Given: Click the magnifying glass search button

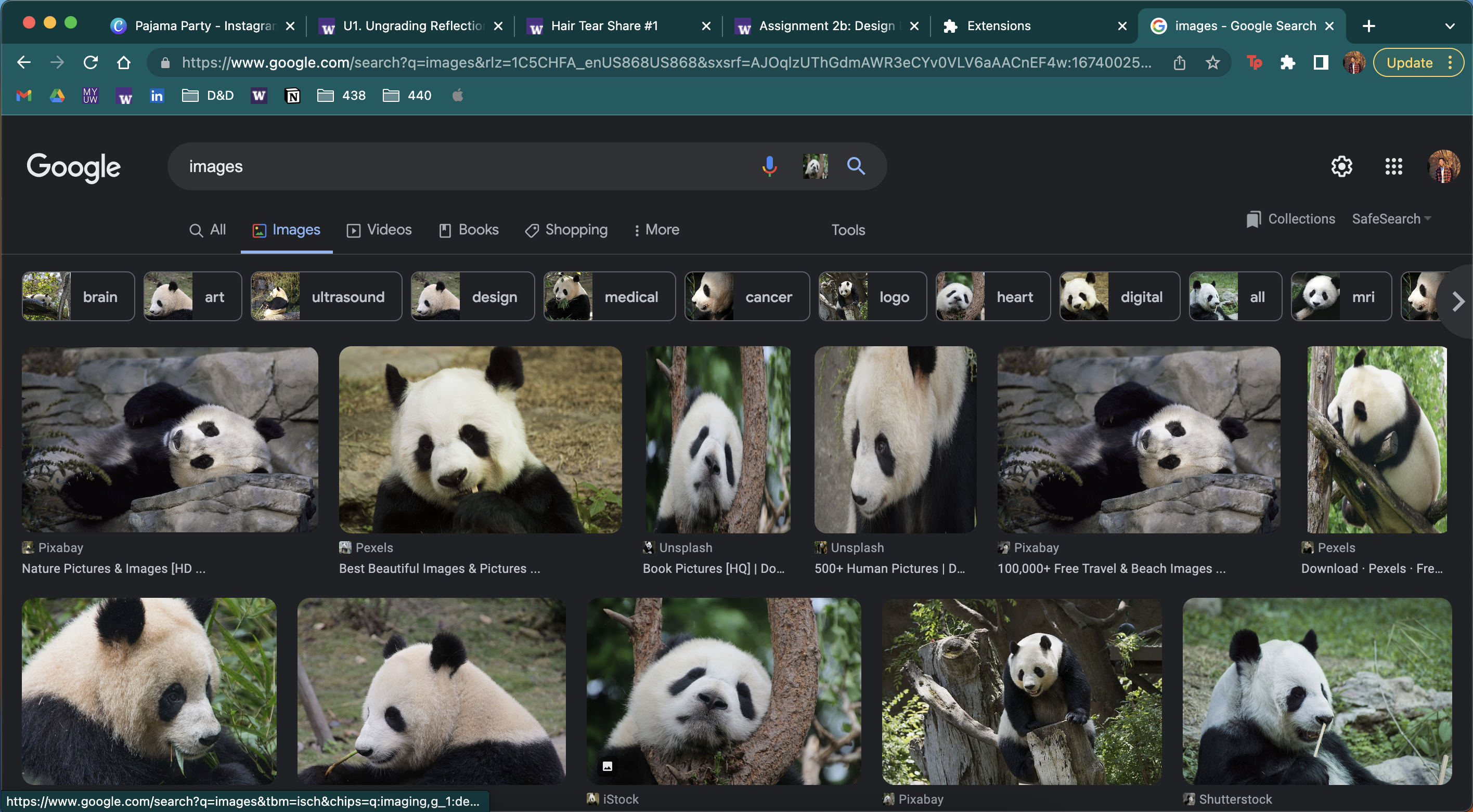Looking at the screenshot, I should click(856, 166).
